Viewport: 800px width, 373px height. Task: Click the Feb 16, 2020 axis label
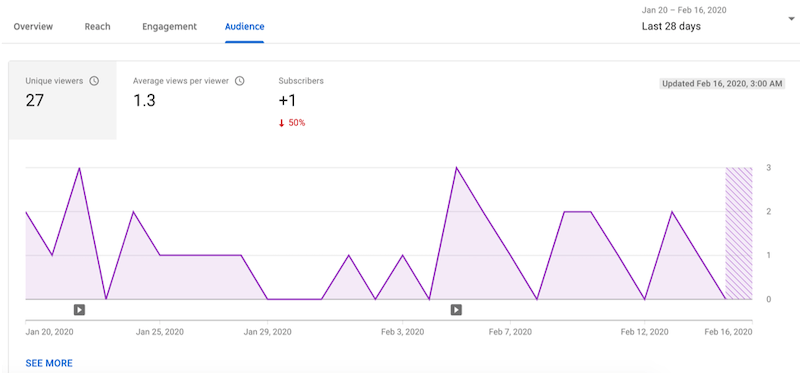pos(729,332)
